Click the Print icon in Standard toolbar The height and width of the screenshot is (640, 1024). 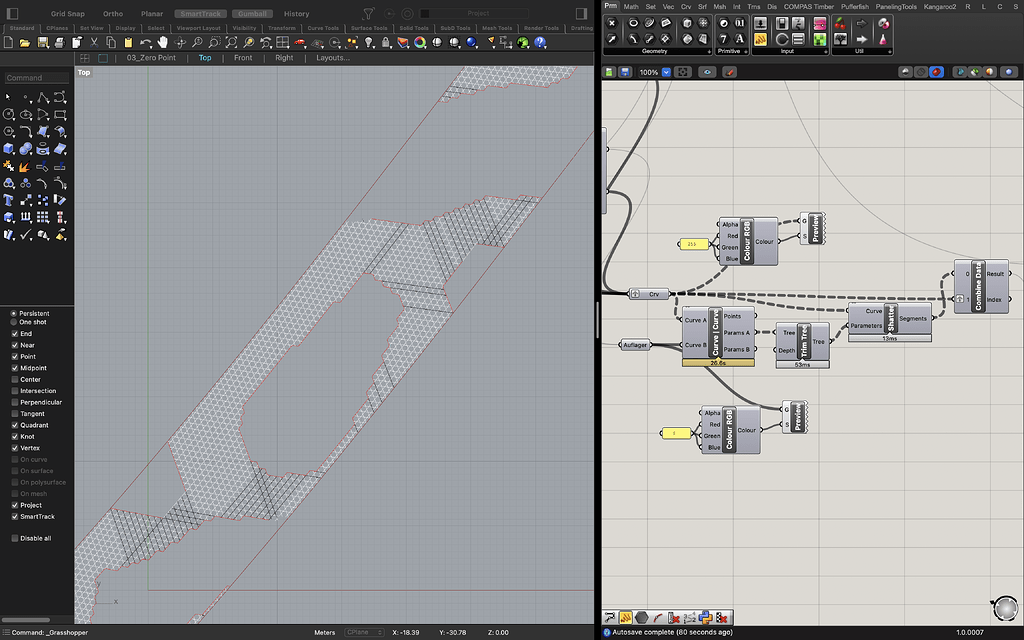62,42
